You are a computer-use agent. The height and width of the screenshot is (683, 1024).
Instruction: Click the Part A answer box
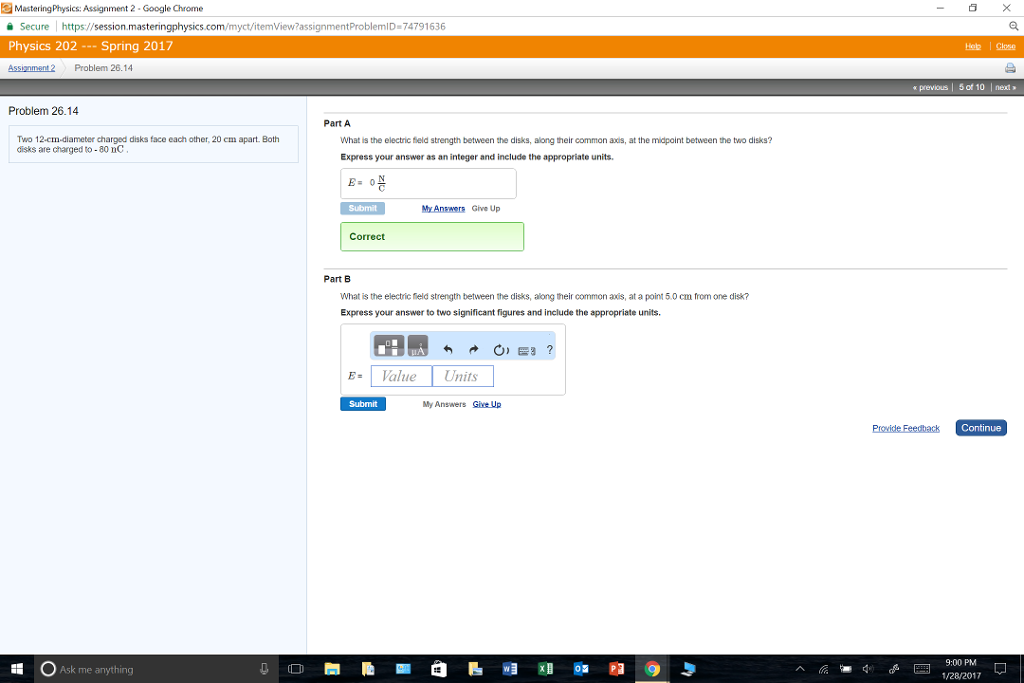(428, 183)
